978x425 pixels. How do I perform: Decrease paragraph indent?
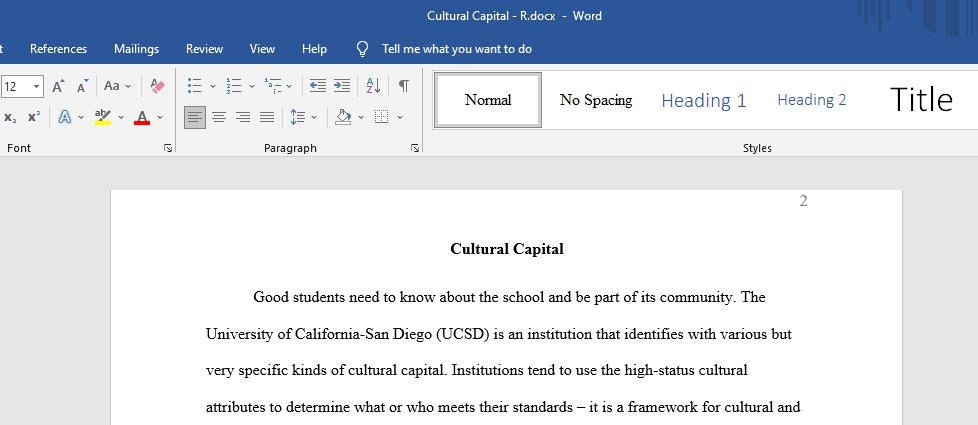(x=318, y=86)
